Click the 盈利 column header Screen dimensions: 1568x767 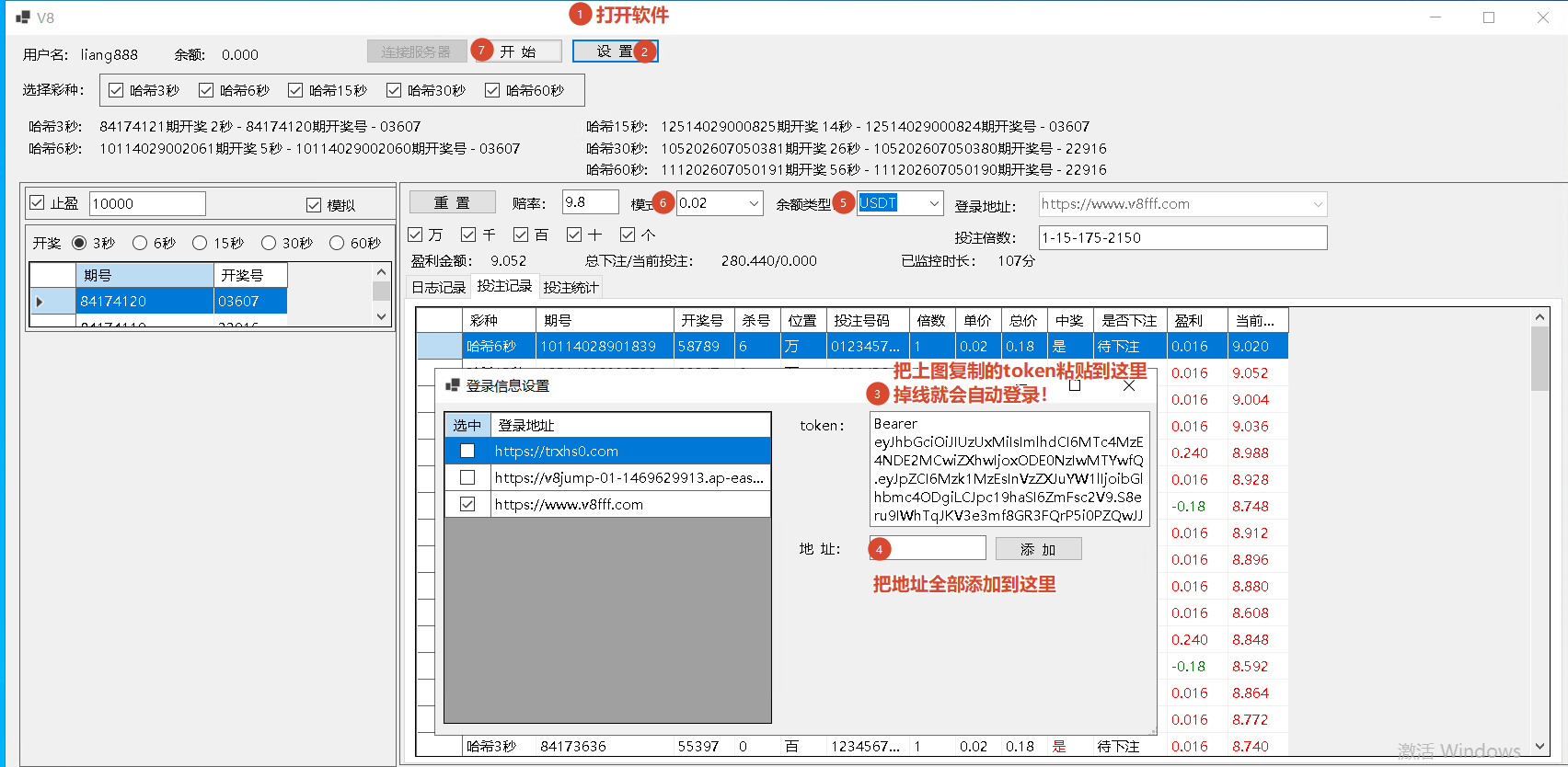pyautogui.click(x=1197, y=320)
